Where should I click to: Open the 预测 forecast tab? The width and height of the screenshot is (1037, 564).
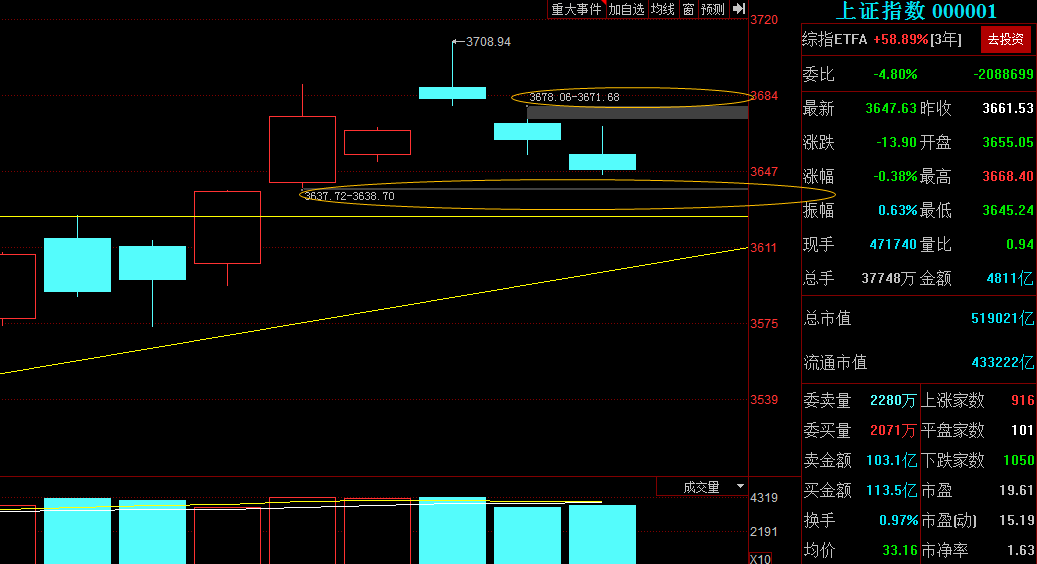click(713, 9)
